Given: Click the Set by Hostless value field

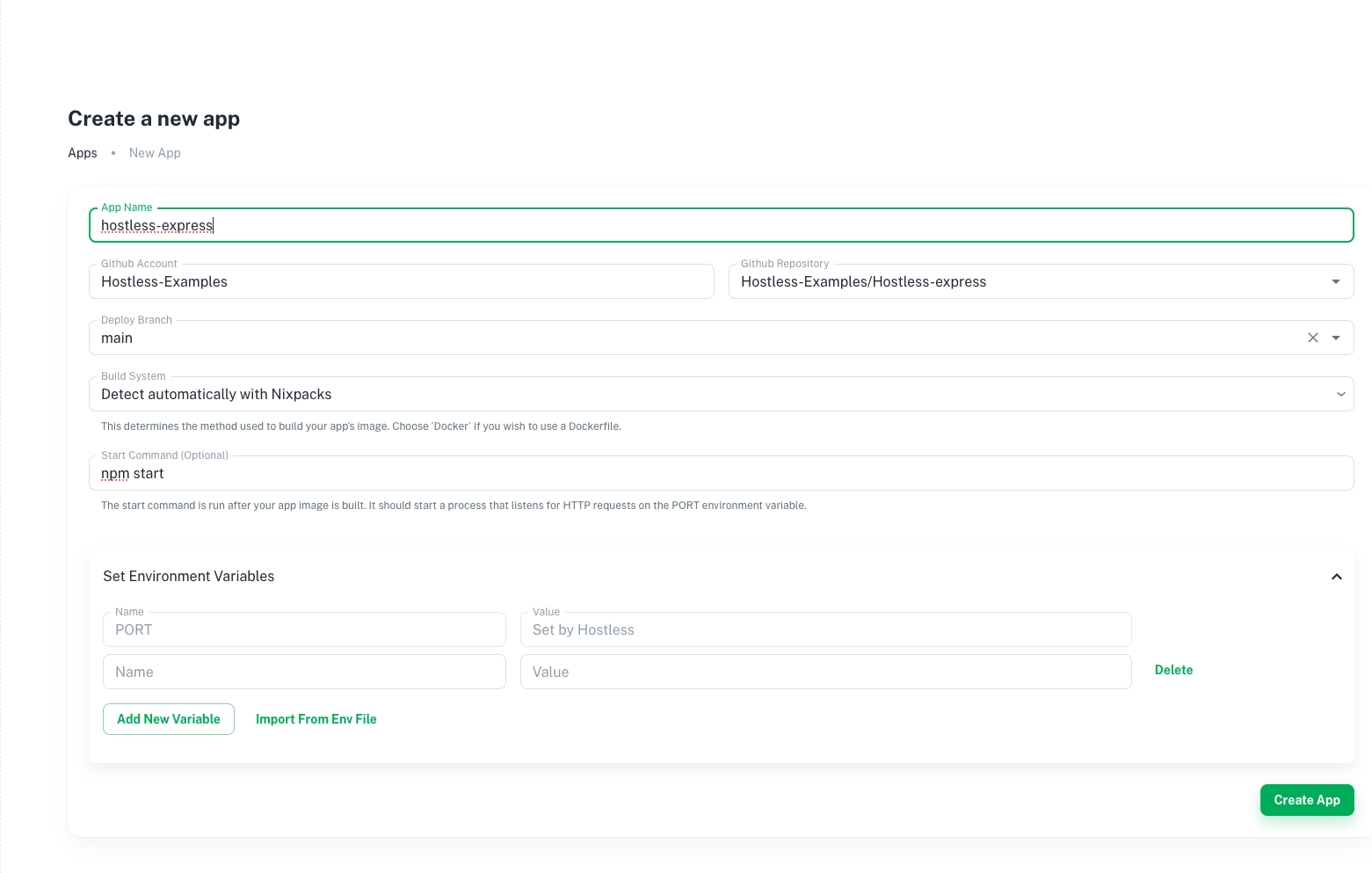Looking at the screenshot, I should (x=826, y=629).
